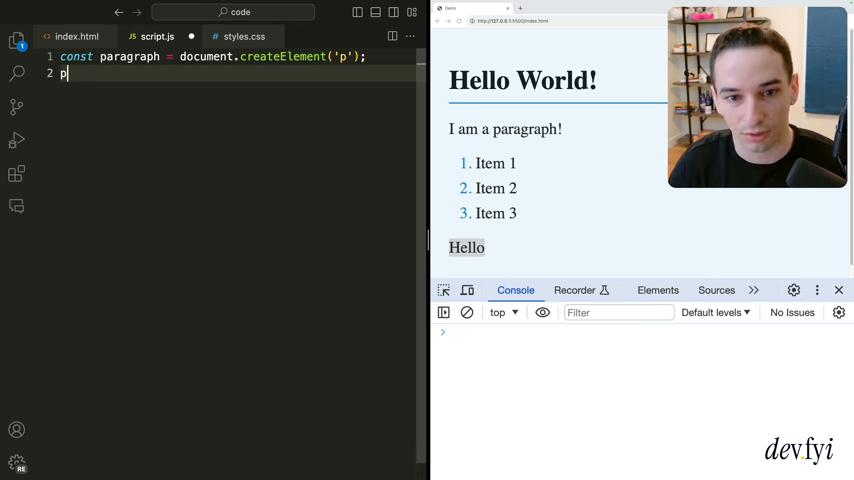Switch to the index.html editor tab
Image resolution: width=854 pixels, height=480 pixels.
pos(76,37)
